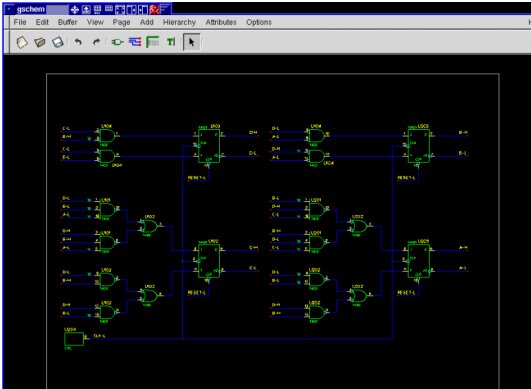Viewport: 531px width, 389px height.
Task: Click the New file icon
Action: click(22, 42)
